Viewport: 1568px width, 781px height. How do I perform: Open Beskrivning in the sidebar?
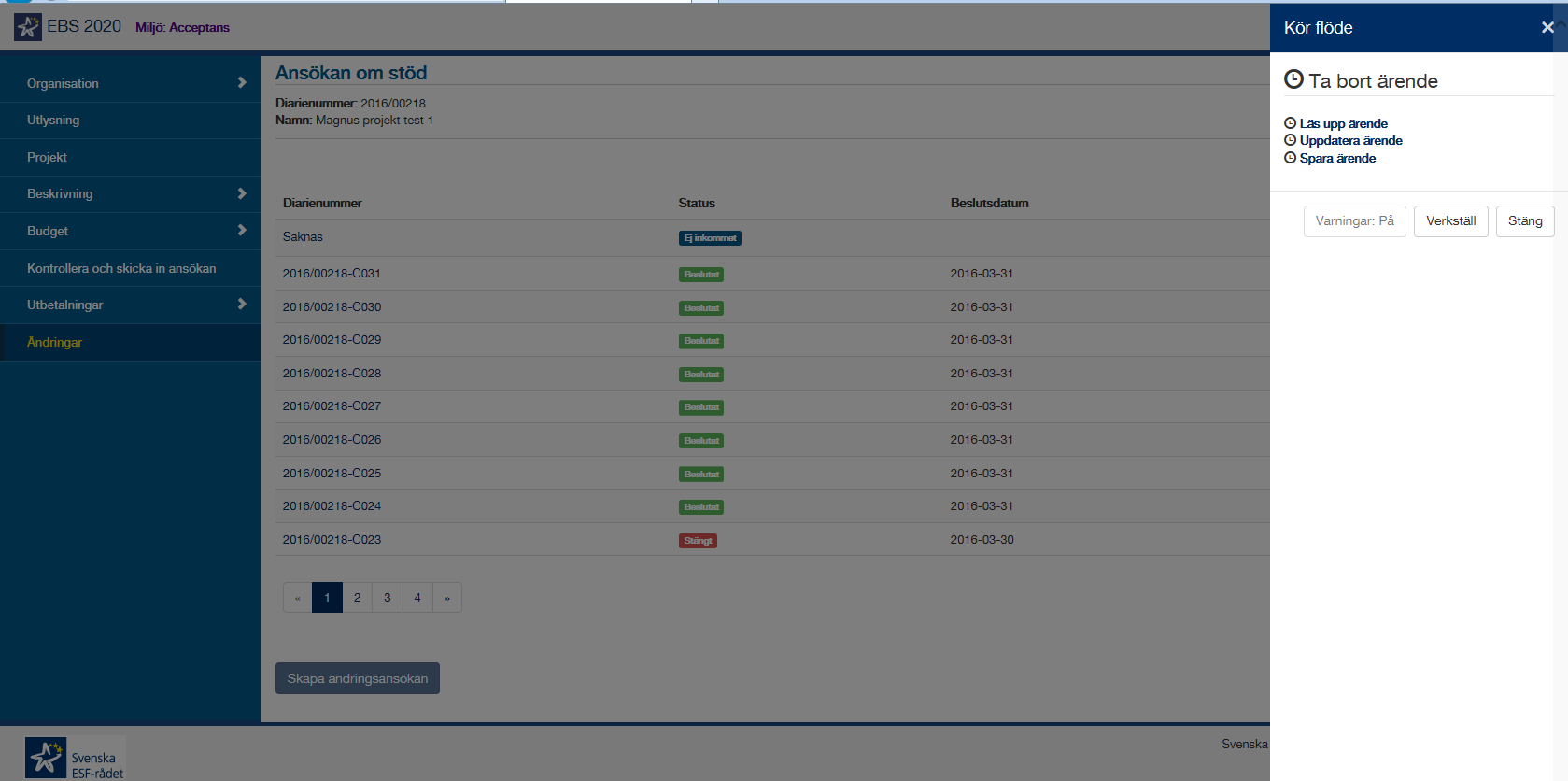click(131, 194)
